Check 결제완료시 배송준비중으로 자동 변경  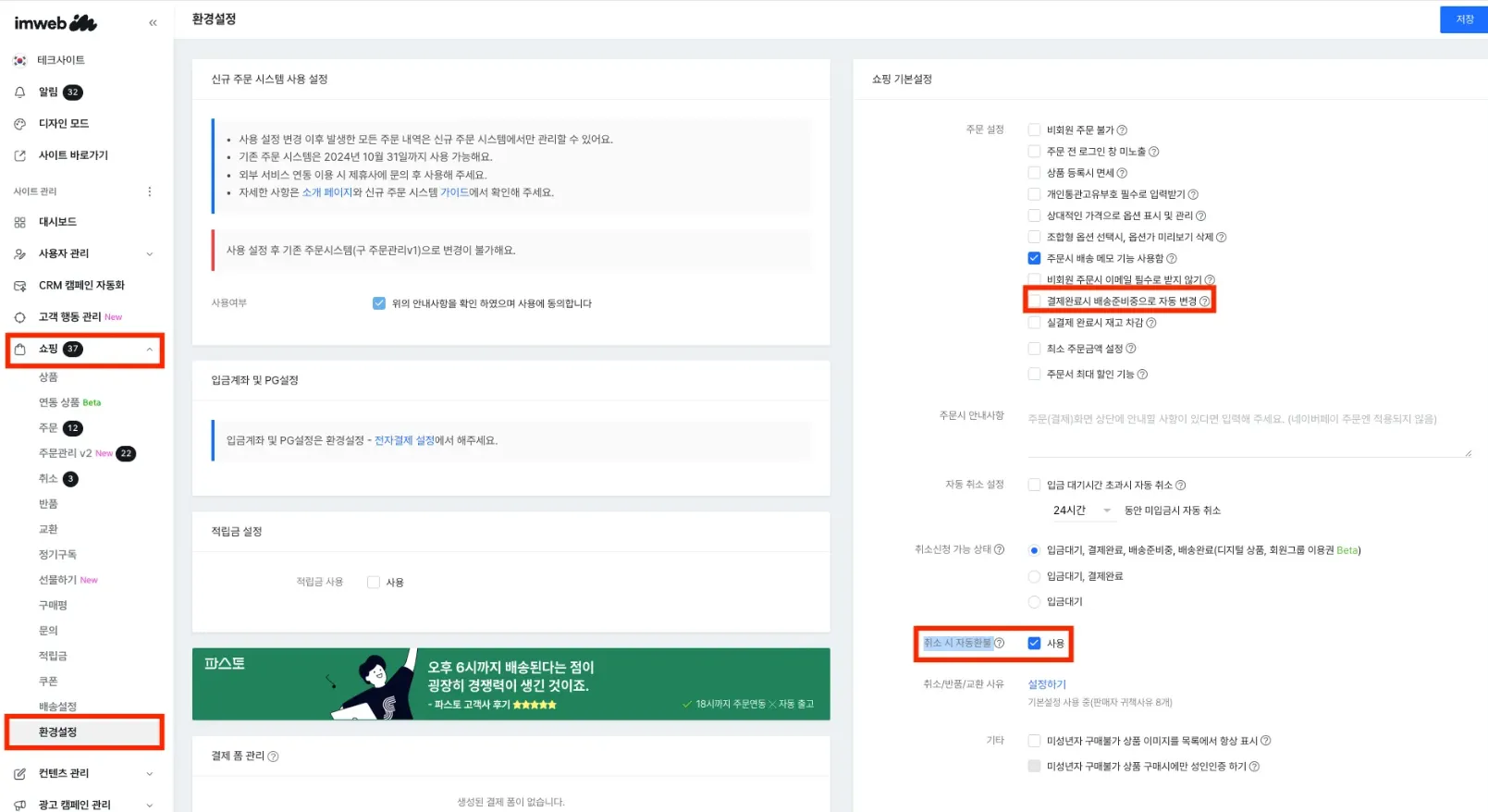1034,301
